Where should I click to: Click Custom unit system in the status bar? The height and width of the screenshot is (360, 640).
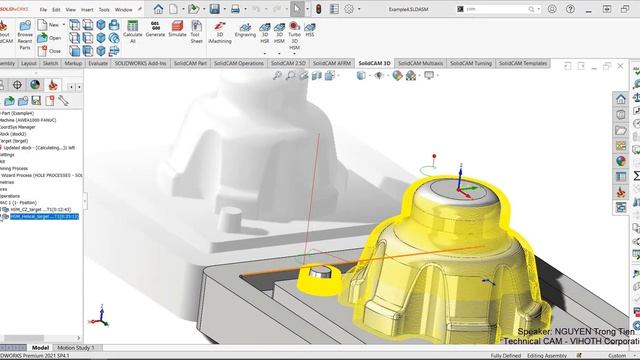617,356
